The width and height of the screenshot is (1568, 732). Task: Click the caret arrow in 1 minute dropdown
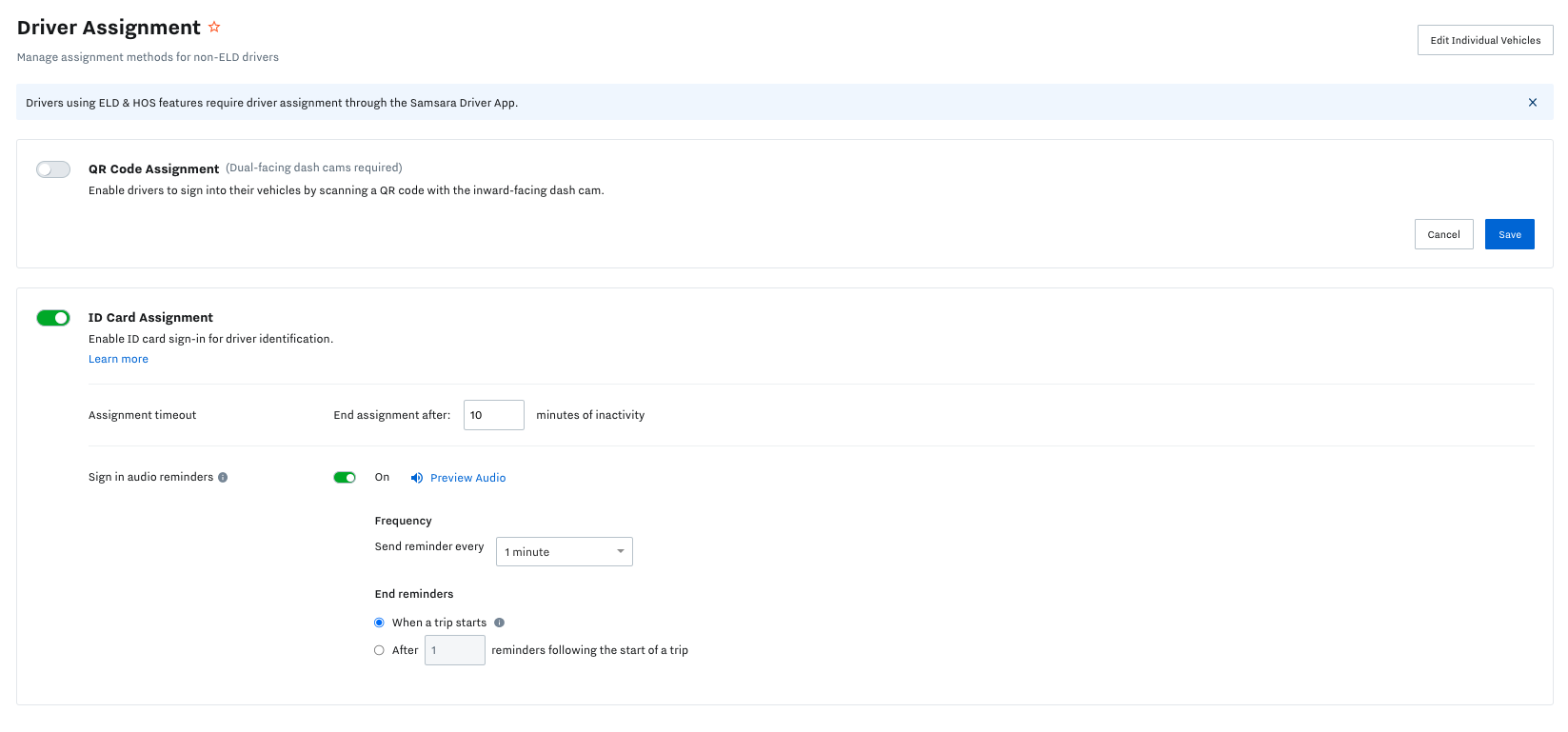[620, 552]
